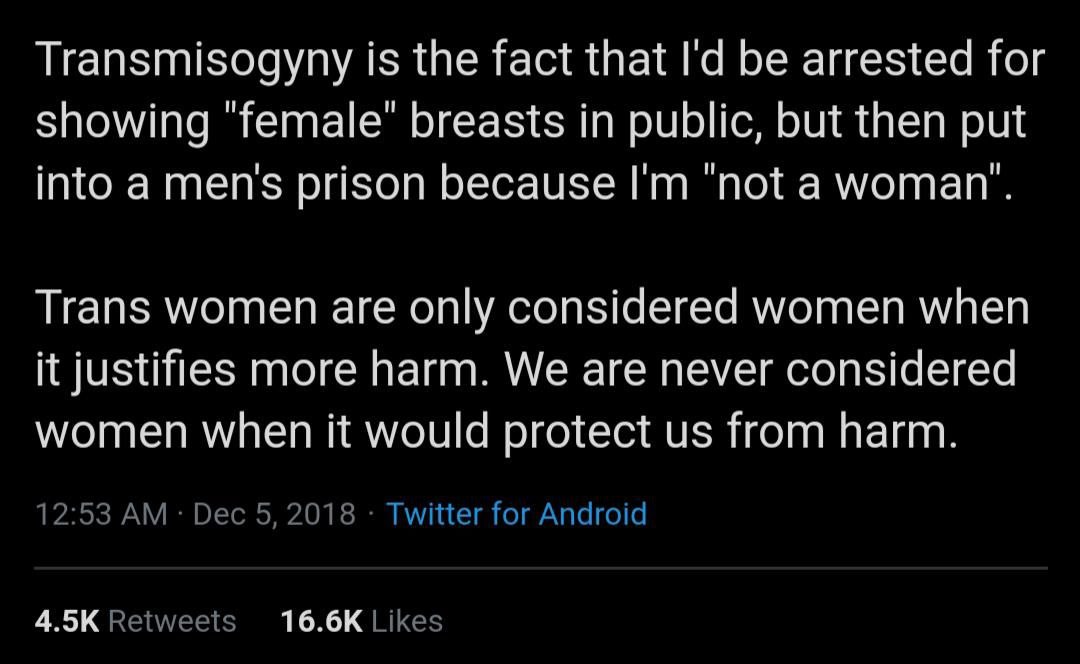Click the line starting "it justifies more harm"
This screenshot has width=1080, height=664.
tap(525, 370)
